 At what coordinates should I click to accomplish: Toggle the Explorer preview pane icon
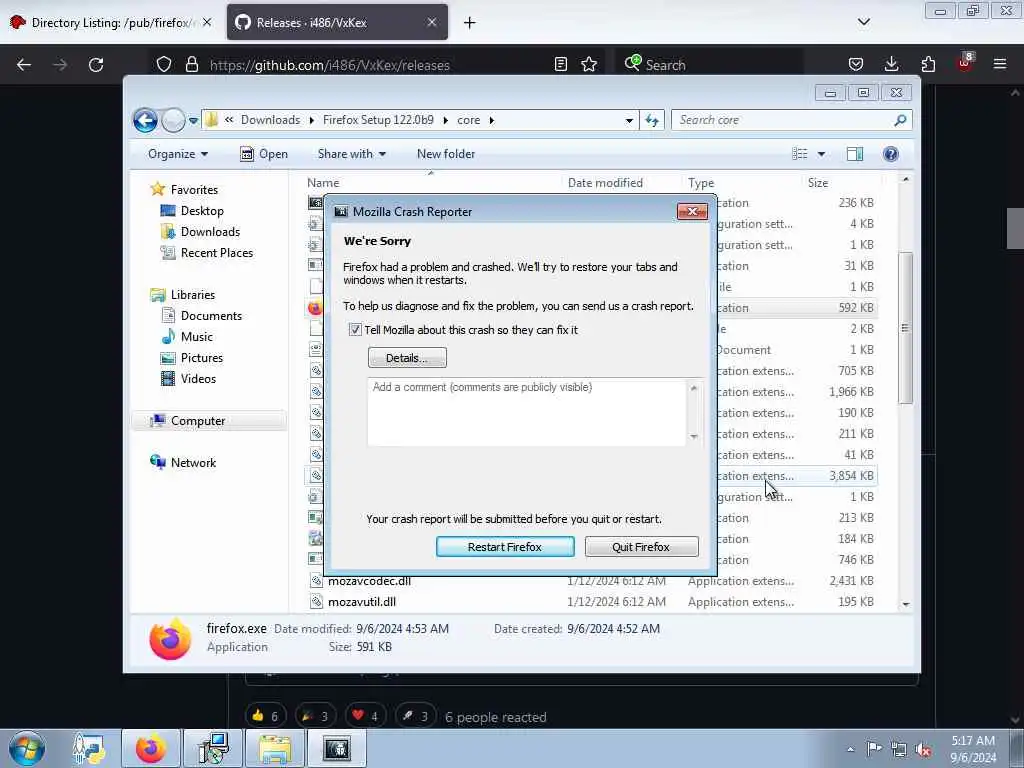pos(855,154)
